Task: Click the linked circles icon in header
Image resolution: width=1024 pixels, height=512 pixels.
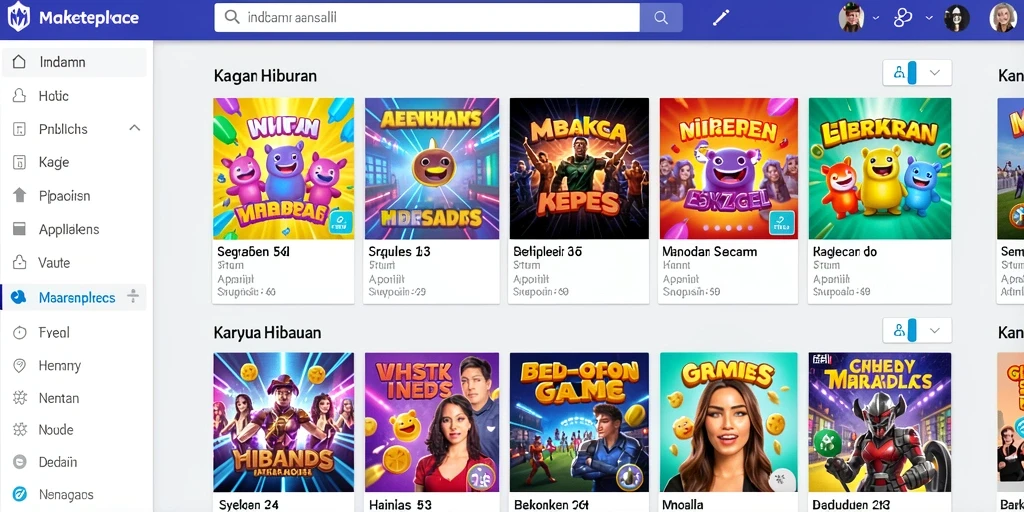Action: click(x=903, y=18)
